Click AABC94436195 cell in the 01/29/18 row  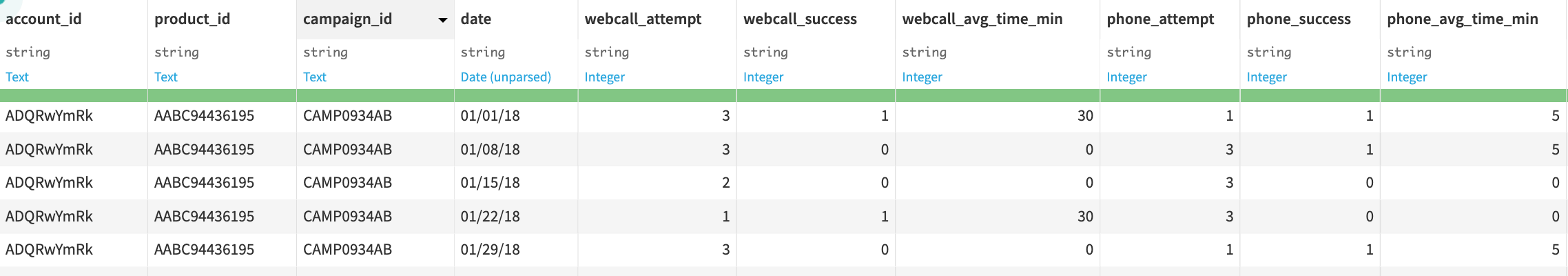(x=205, y=250)
